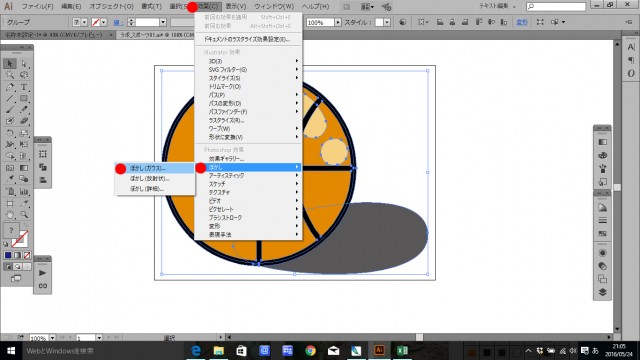
Task: Pick the Hand tool
Action: point(10,215)
